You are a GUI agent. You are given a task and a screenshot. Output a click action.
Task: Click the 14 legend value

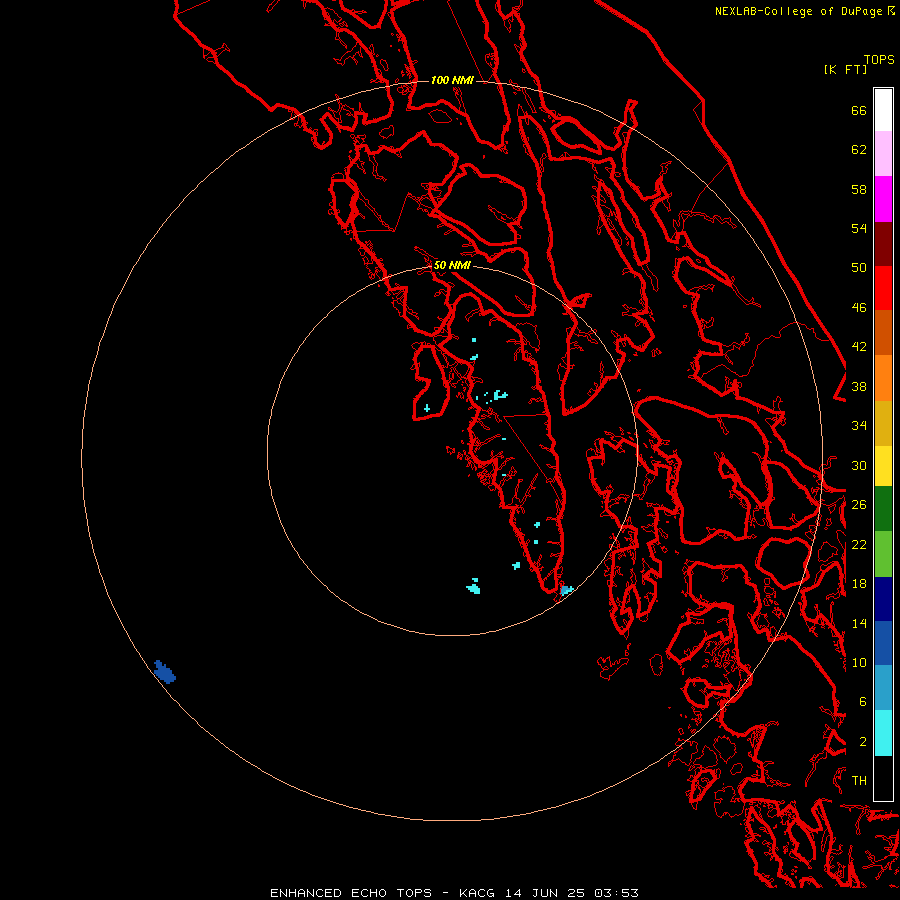[859, 623]
